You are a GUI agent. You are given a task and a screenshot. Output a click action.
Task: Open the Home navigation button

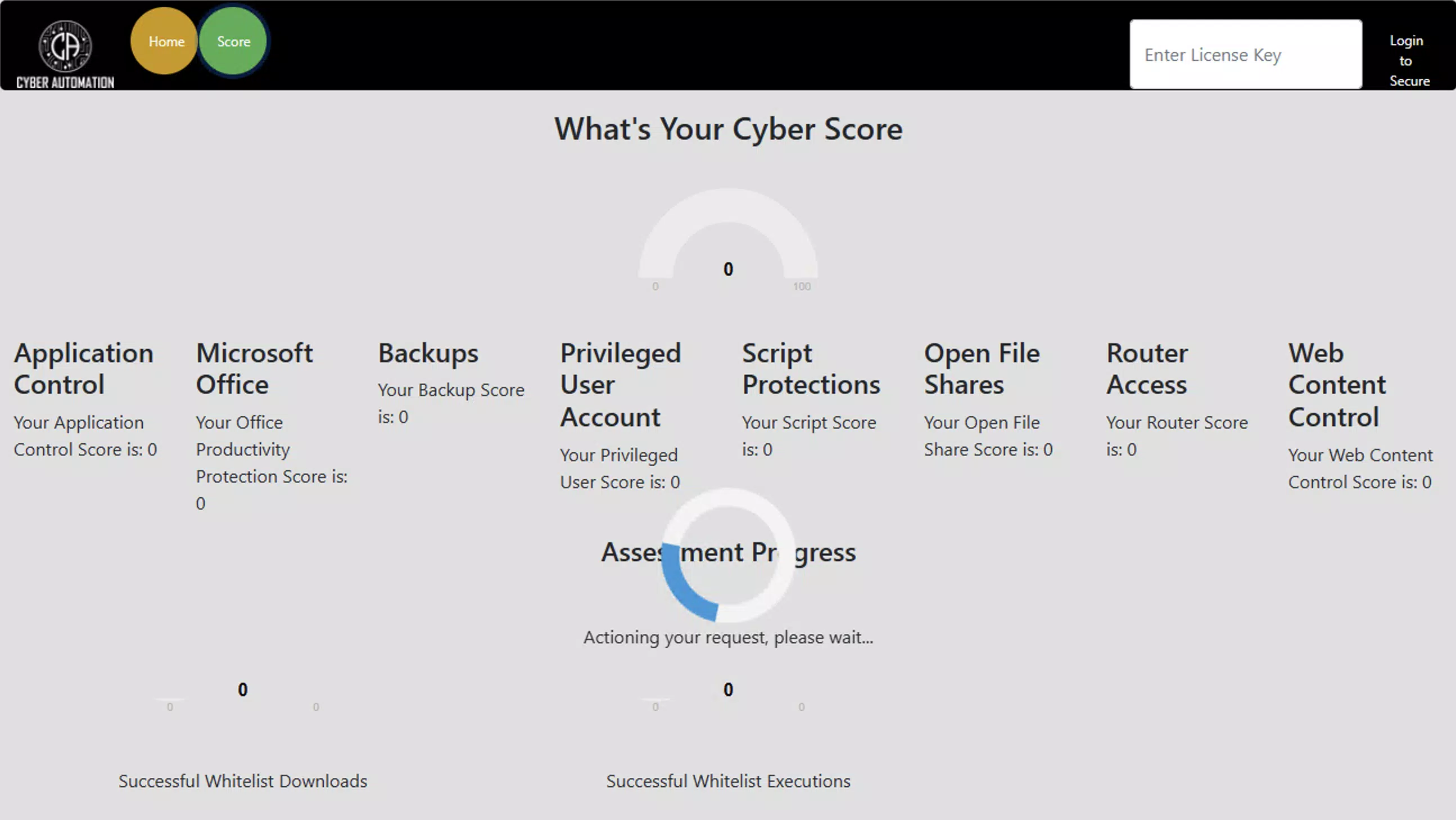(x=165, y=40)
